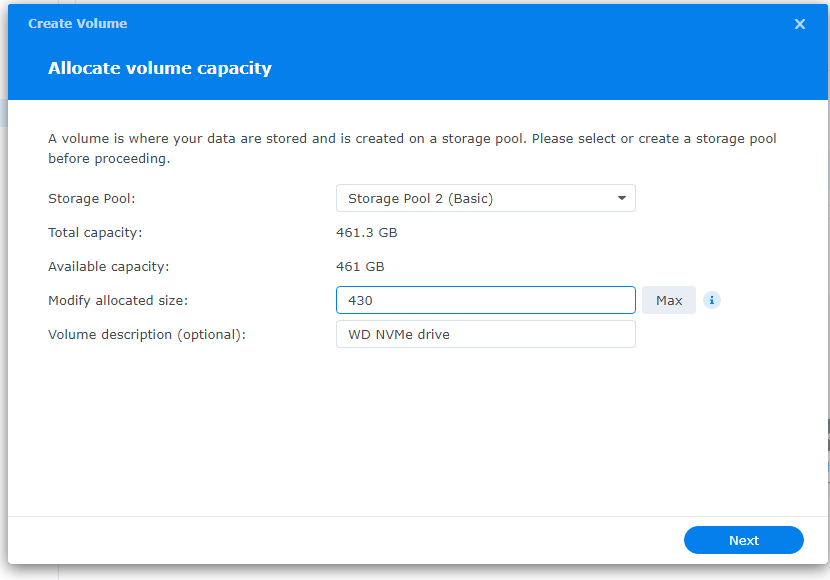Click the info icon beside Max
Image resolution: width=830 pixels, height=580 pixels.
point(712,300)
